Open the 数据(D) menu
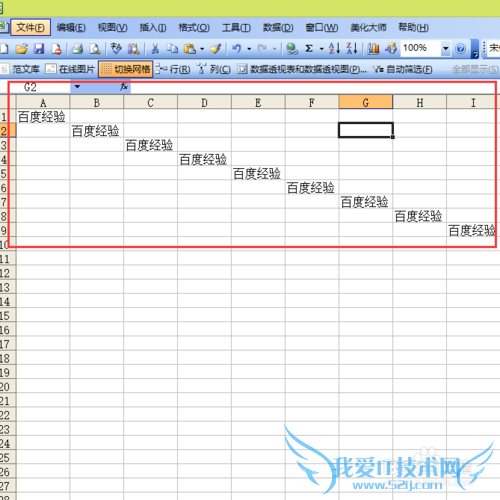 278,27
